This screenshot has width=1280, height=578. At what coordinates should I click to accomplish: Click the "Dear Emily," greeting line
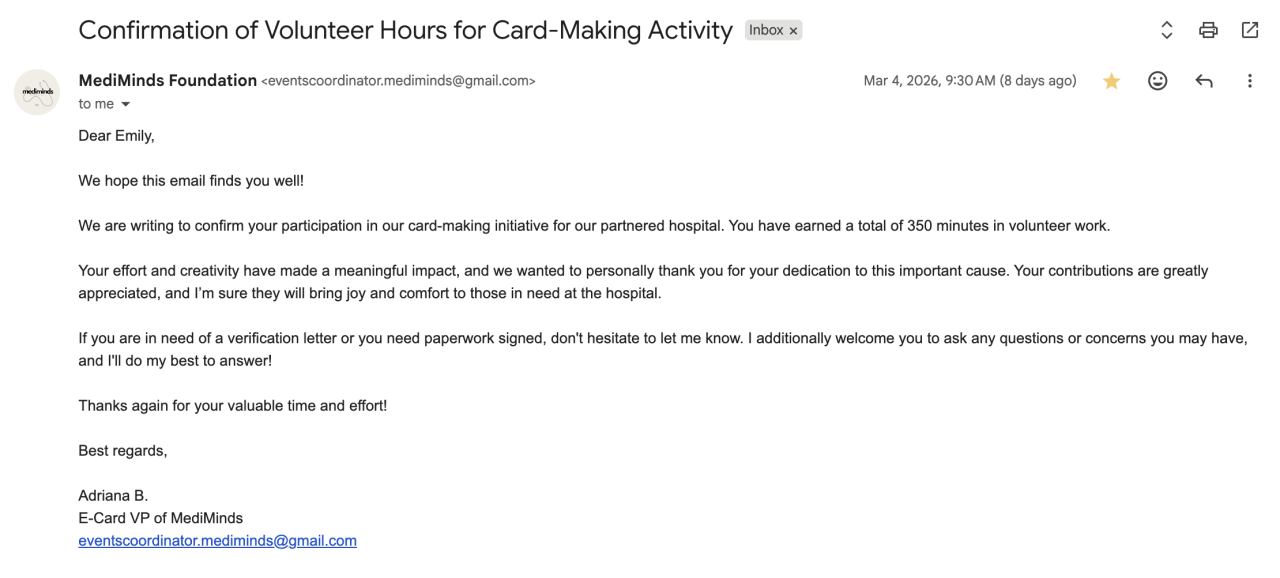click(116, 136)
